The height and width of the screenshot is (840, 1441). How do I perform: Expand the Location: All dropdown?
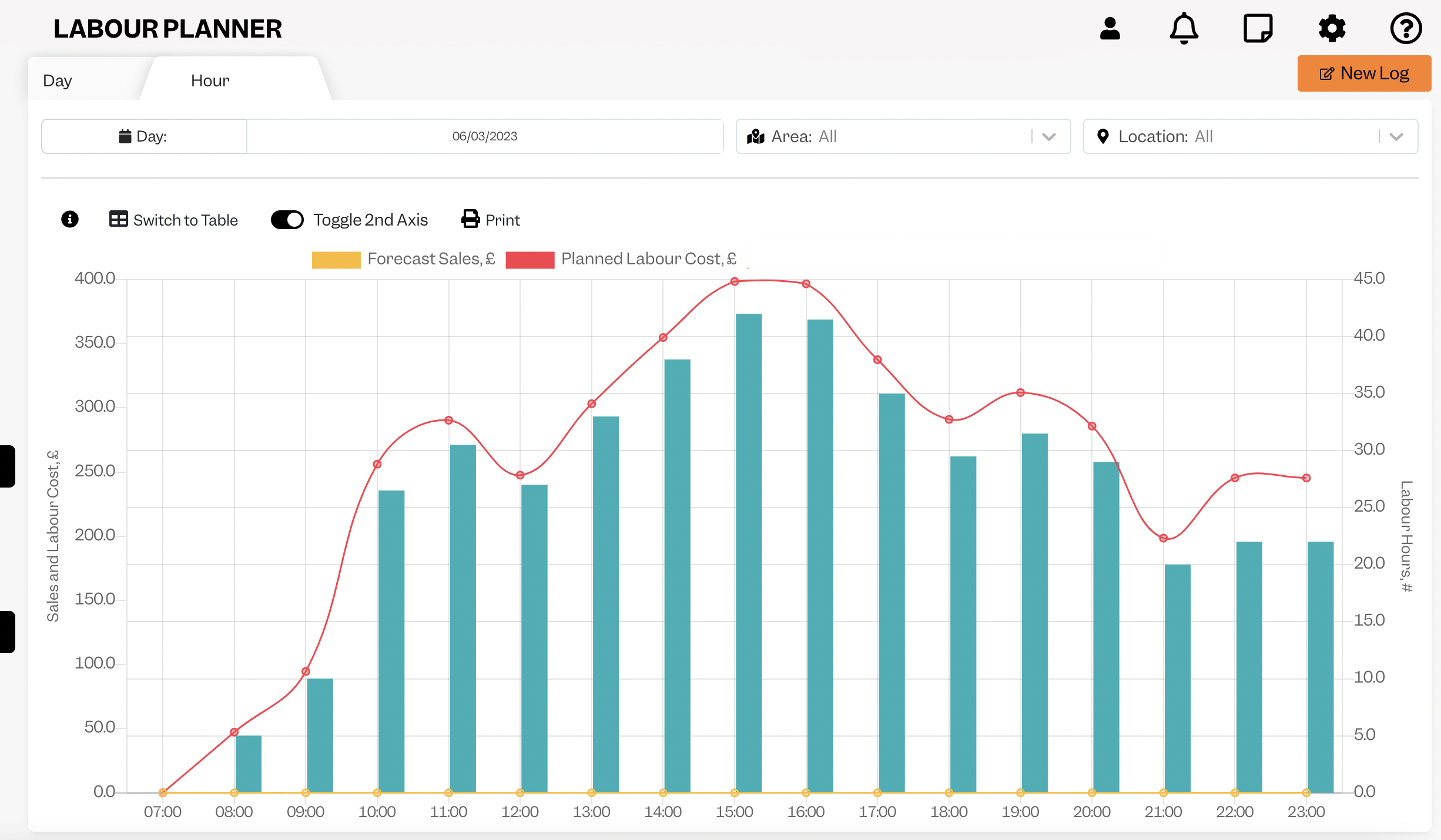[1250, 136]
